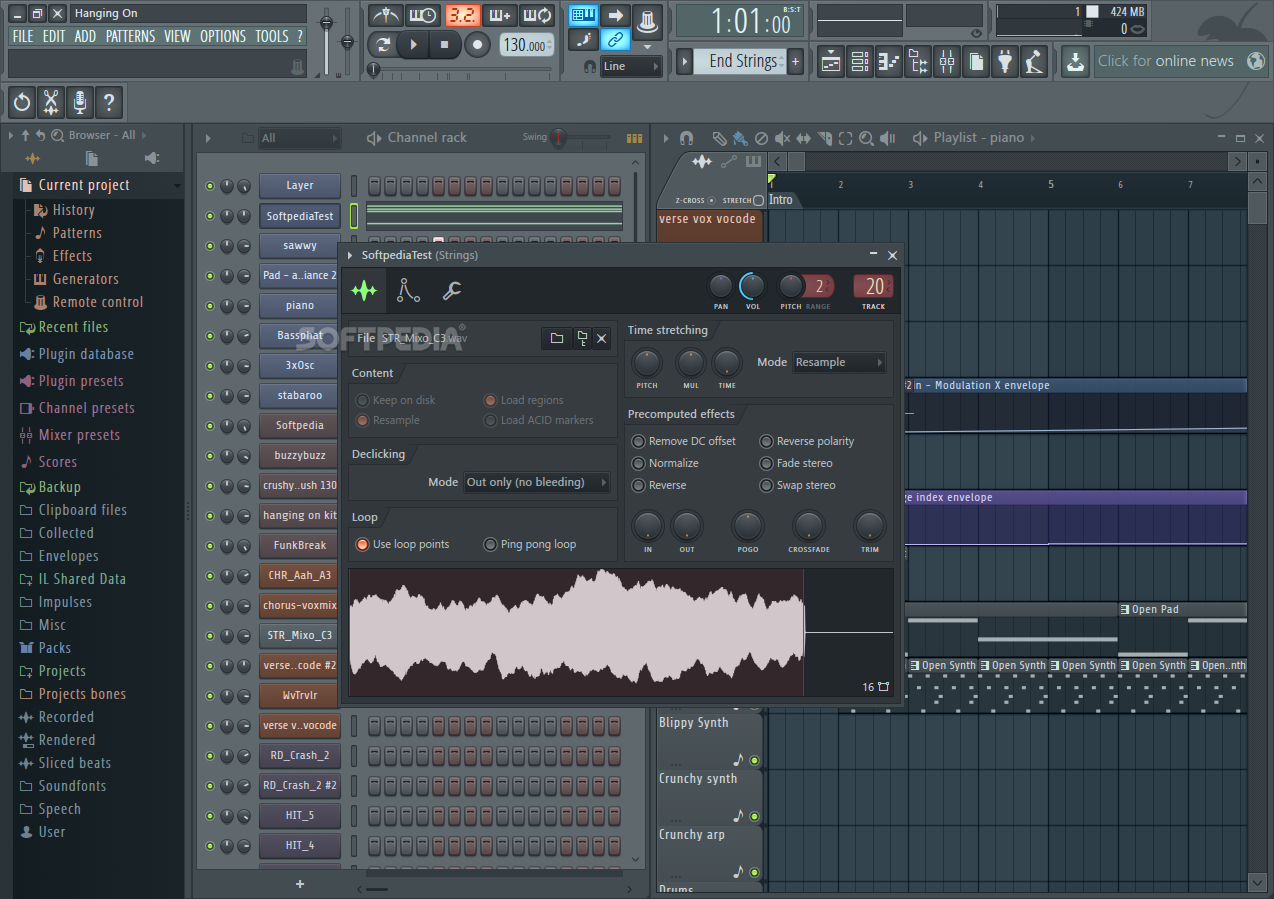Open the mixer view icon
This screenshot has height=899, width=1274.
click(947, 61)
